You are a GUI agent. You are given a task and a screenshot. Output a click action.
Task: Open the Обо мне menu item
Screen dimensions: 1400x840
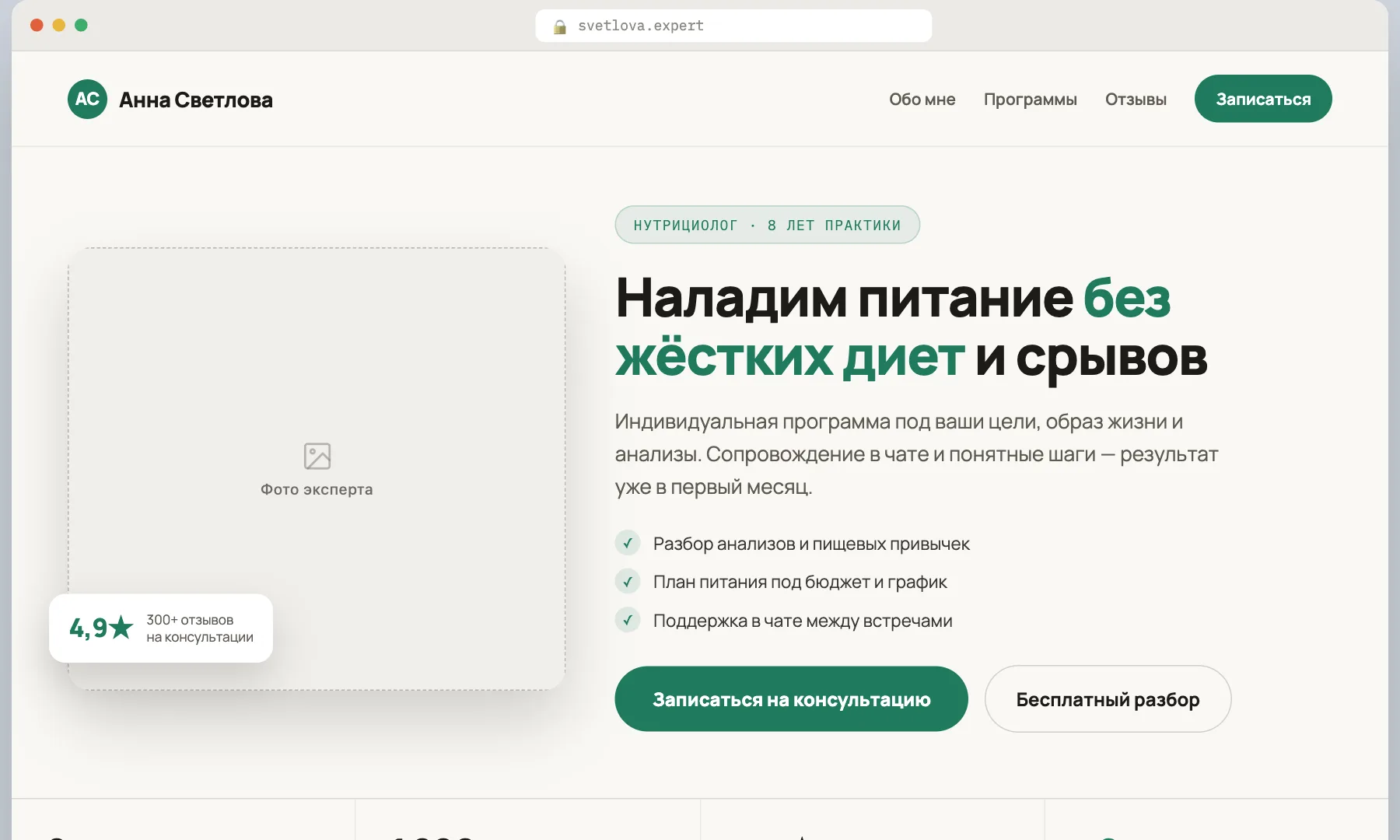pos(922,99)
